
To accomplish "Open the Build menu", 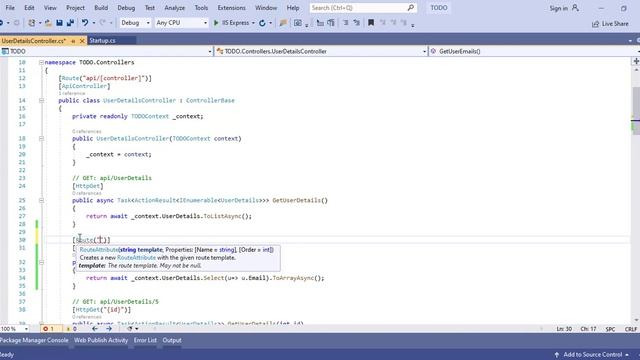I will (x=101, y=8).
